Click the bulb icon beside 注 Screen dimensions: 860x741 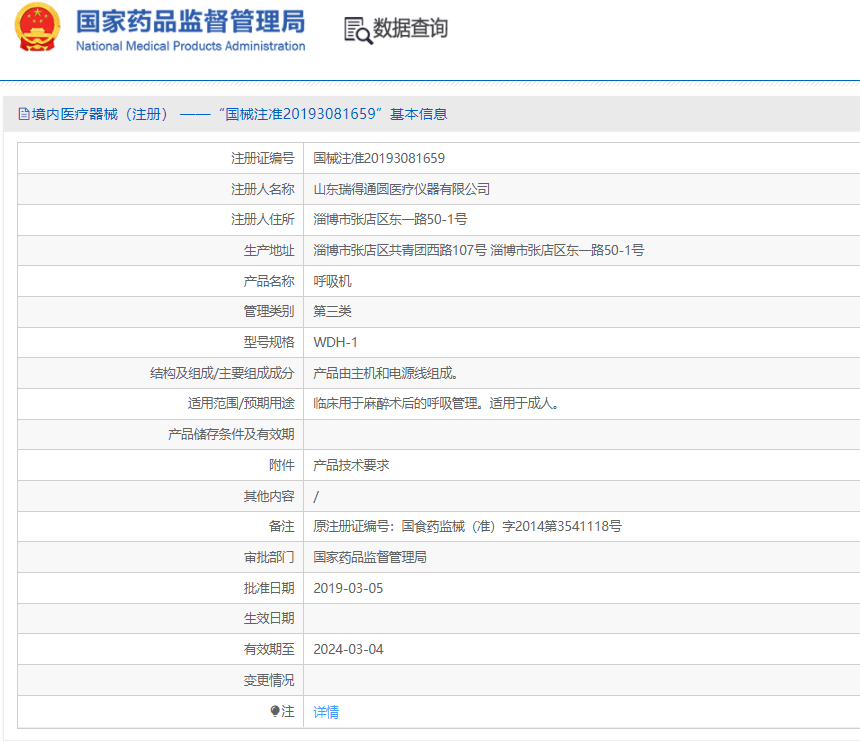point(275,711)
